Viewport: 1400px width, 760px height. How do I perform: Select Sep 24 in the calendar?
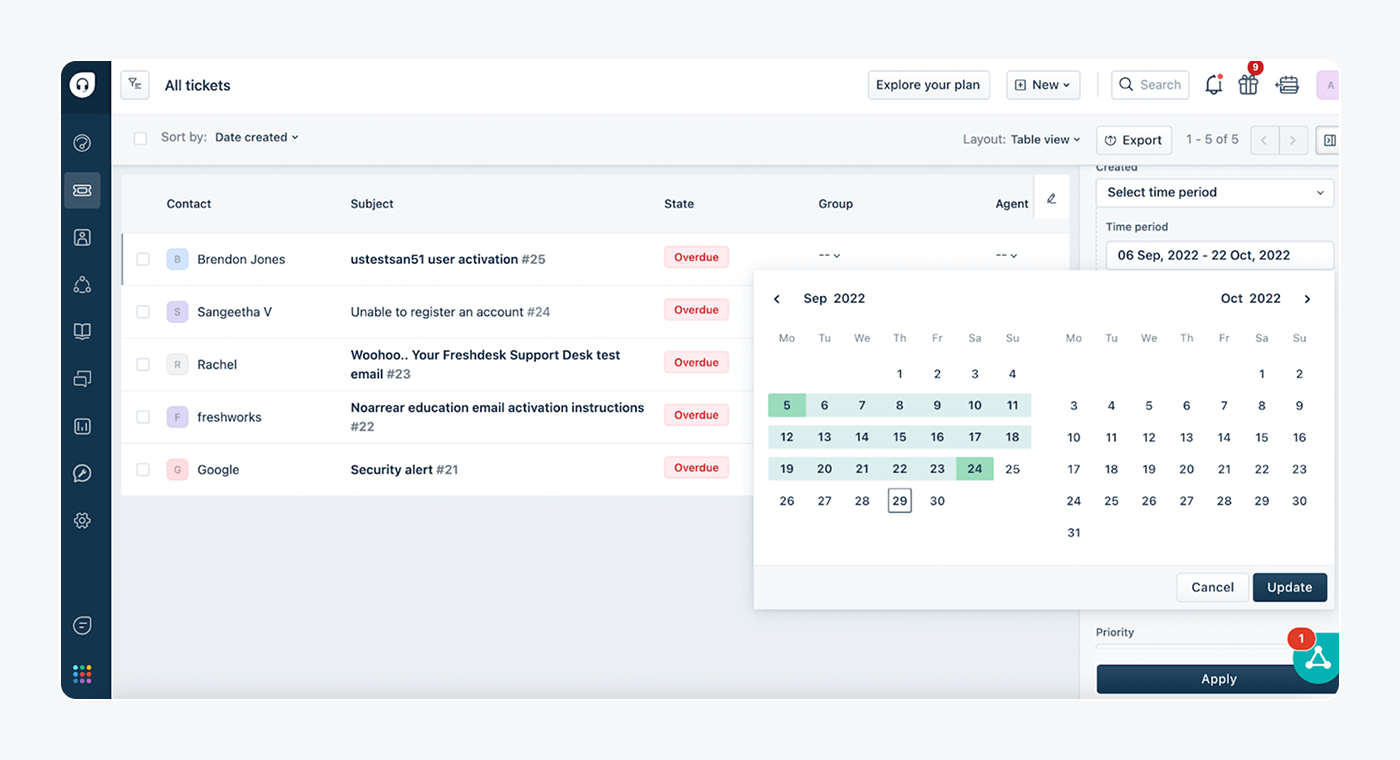point(975,468)
